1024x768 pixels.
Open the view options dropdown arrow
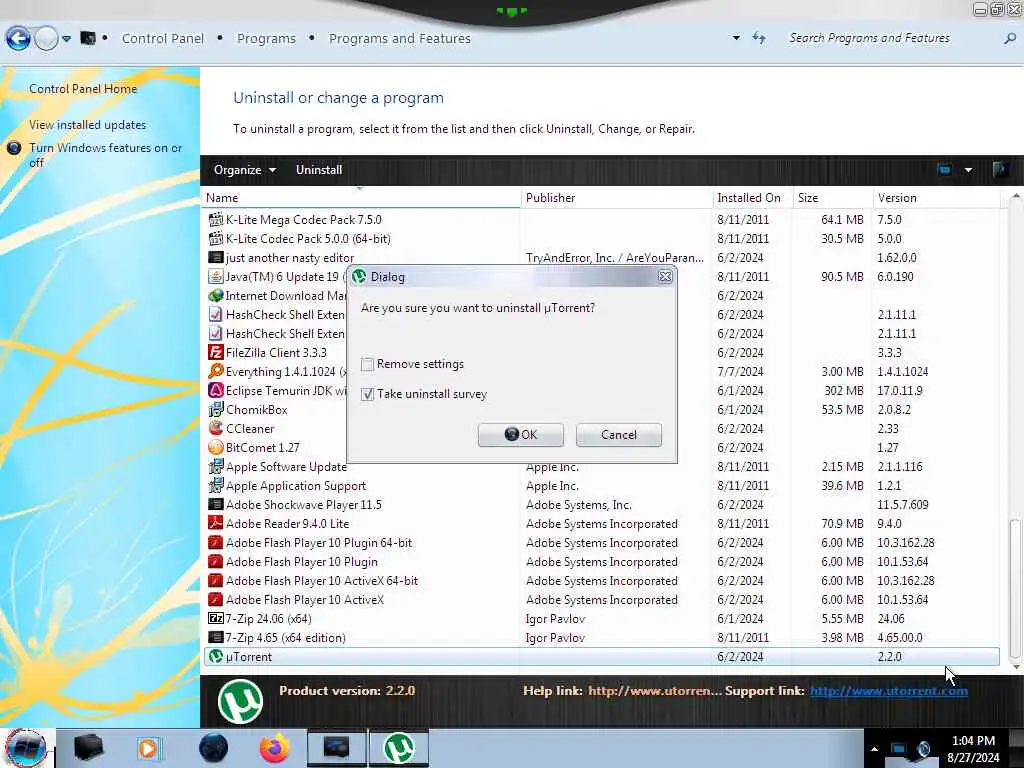pyautogui.click(x=968, y=170)
